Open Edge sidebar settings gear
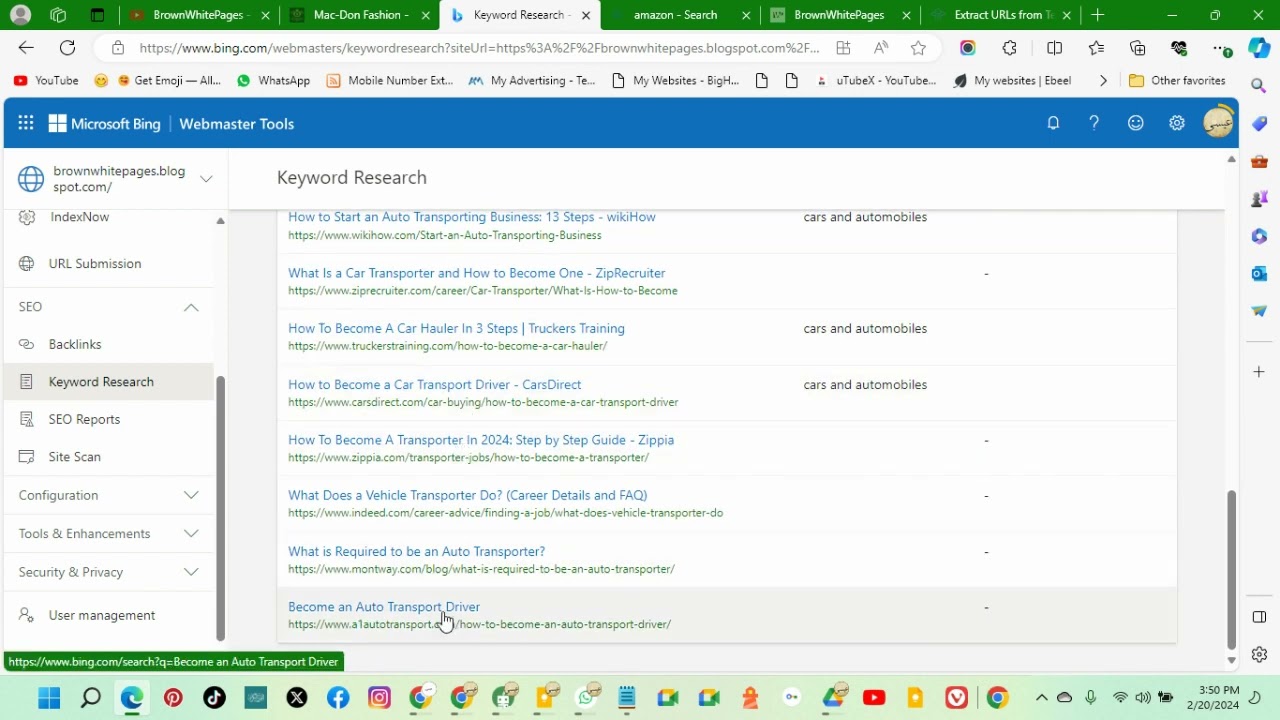The image size is (1280, 720). (x=1259, y=655)
